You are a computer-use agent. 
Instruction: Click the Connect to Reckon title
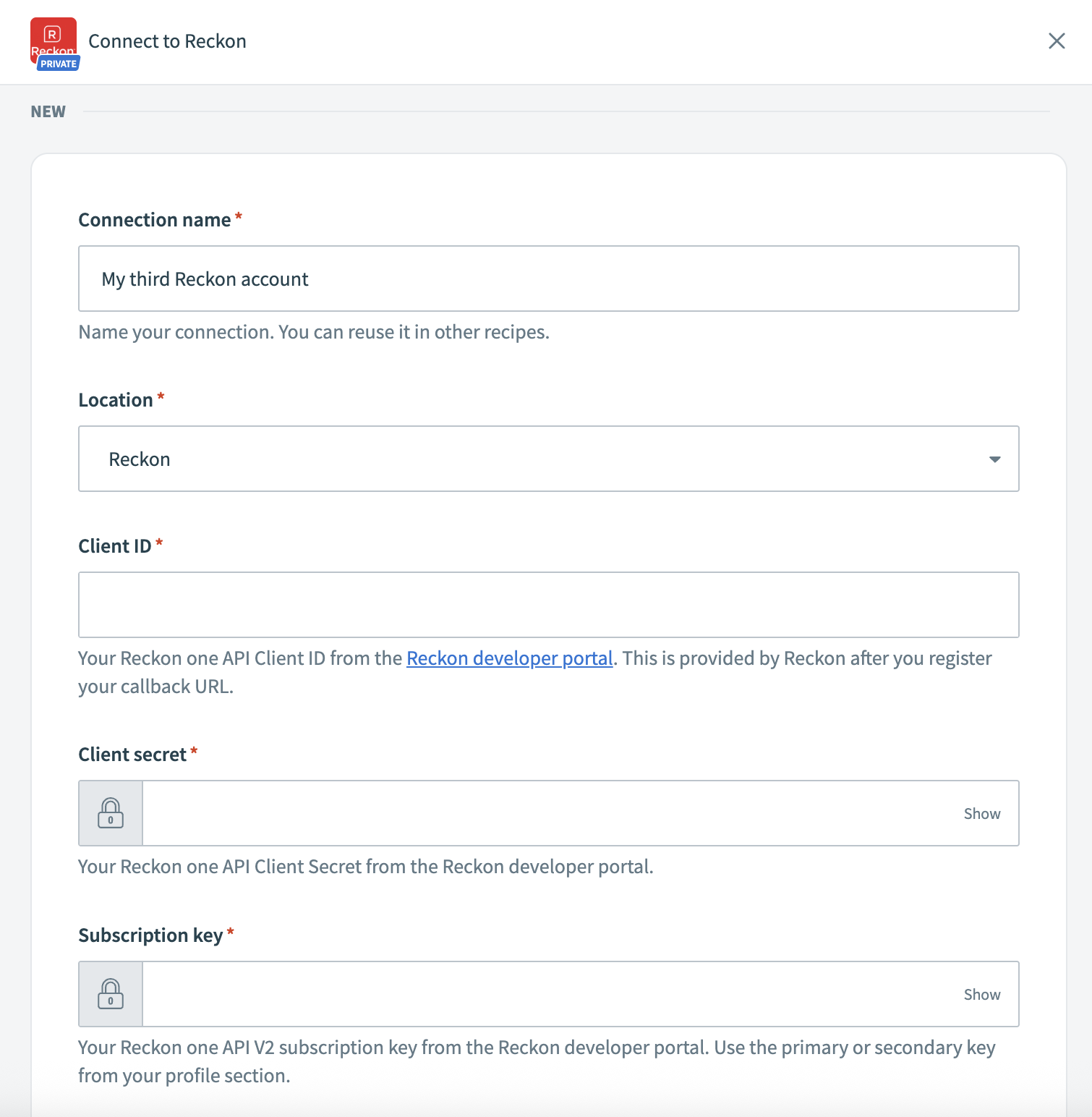[167, 41]
